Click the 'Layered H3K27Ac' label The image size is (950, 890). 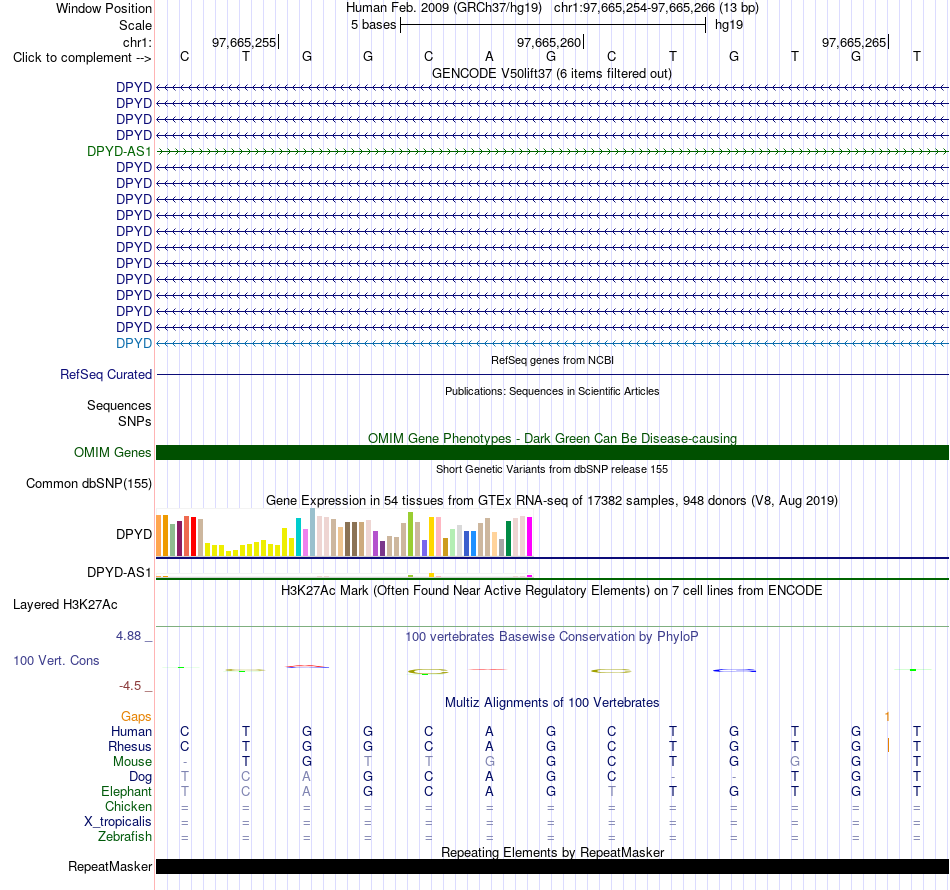point(65,605)
